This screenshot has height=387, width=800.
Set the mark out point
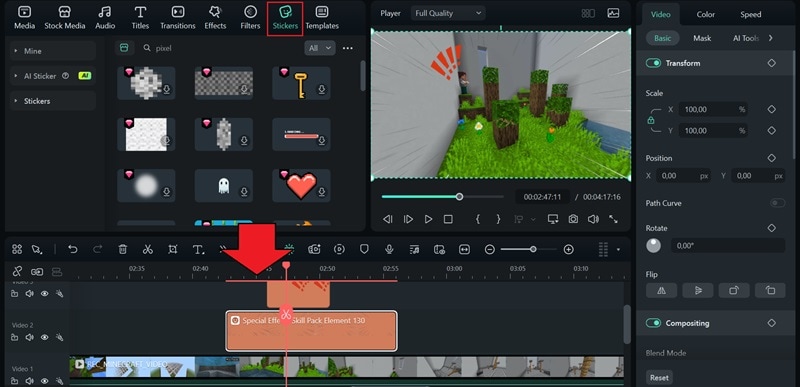[498, 219]
